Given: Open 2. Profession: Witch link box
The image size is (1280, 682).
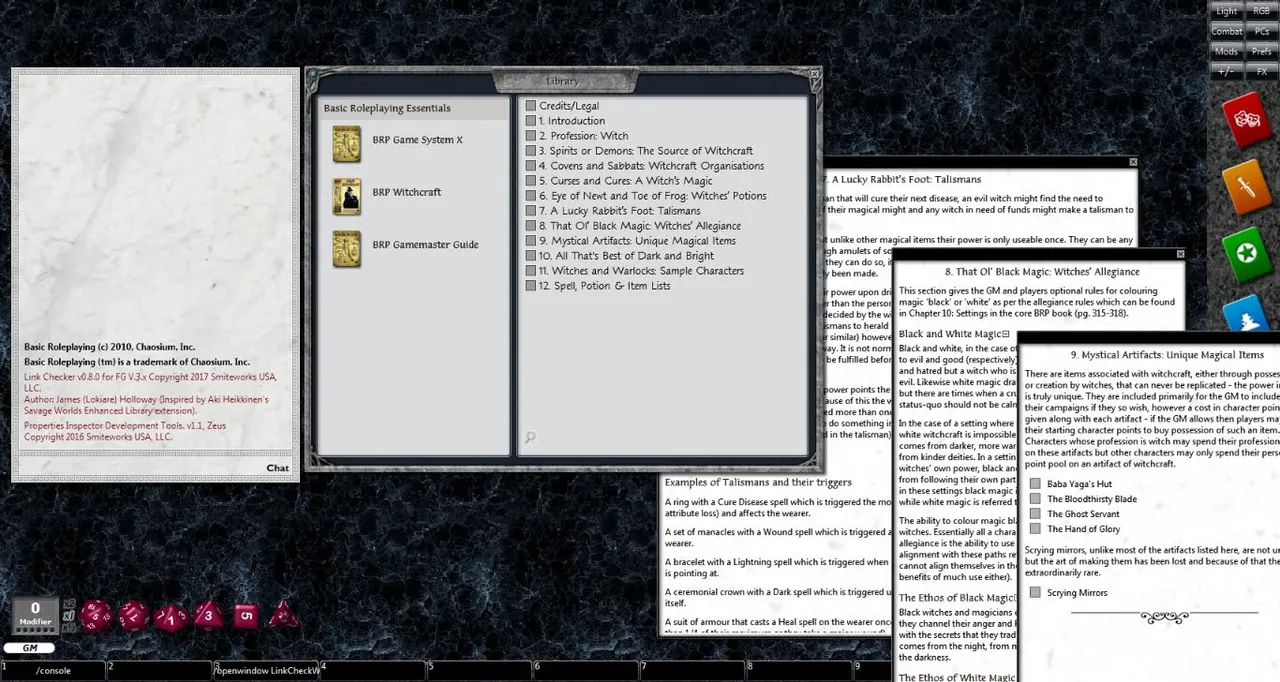Looking at the screenshot, I should [x=531, y=136].
